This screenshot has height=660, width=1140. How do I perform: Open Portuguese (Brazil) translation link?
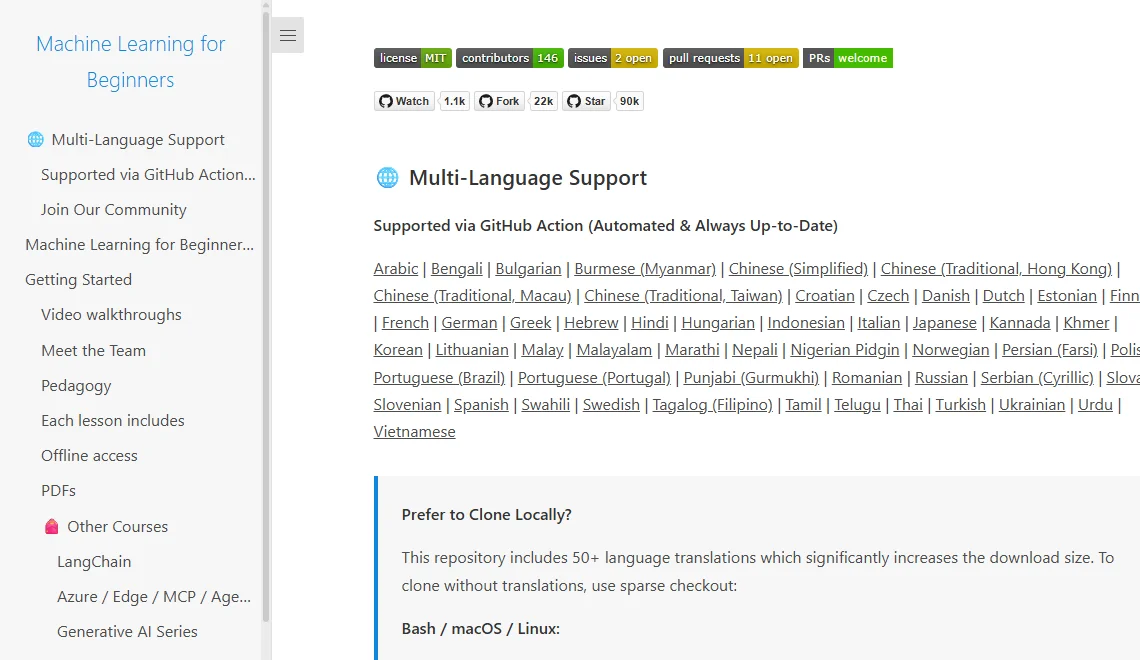439,377
